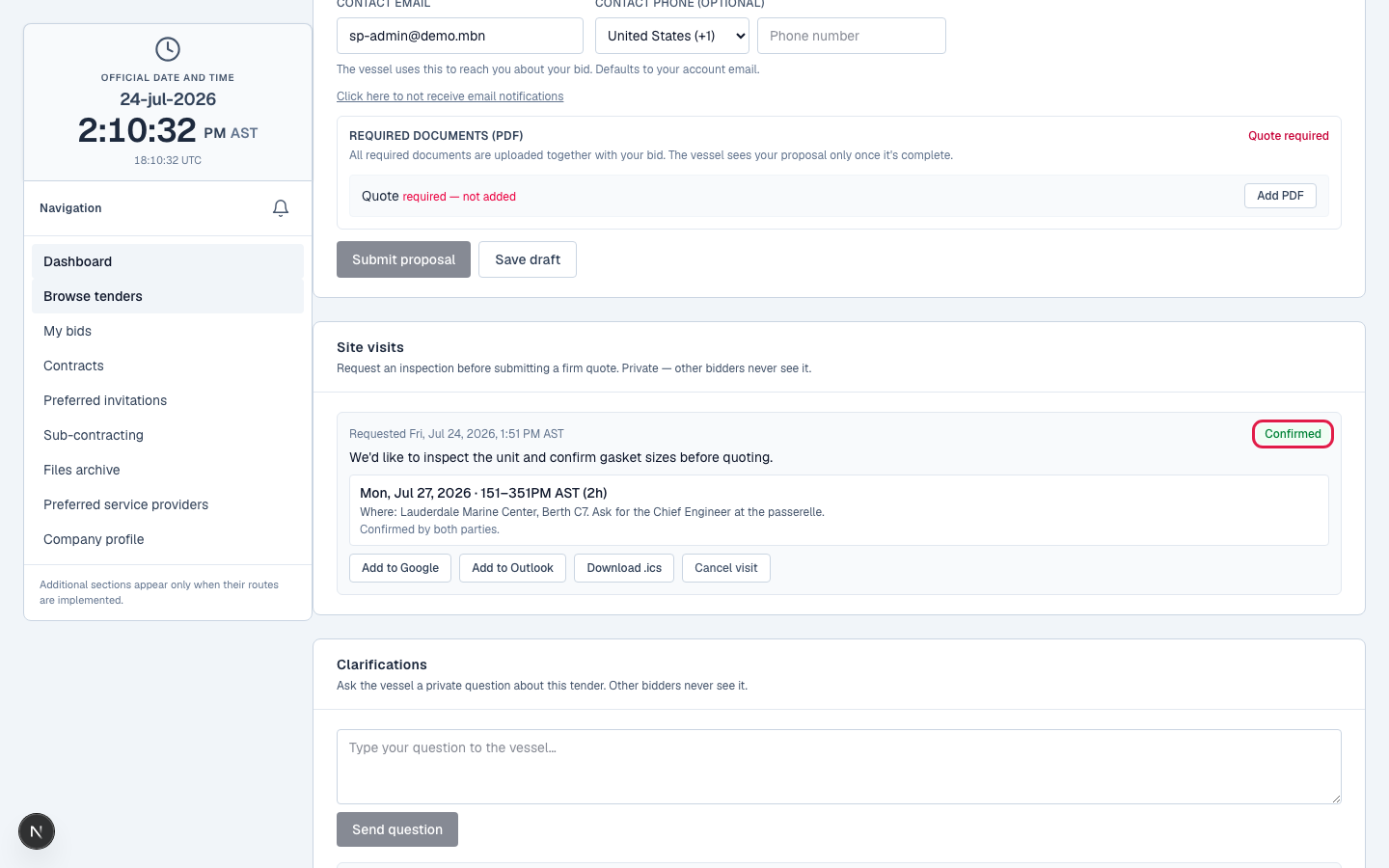This screenshot has width=1389, height=868.
Task: Expand the United States (+1) country dropdown
Action: tap(672, 36)
